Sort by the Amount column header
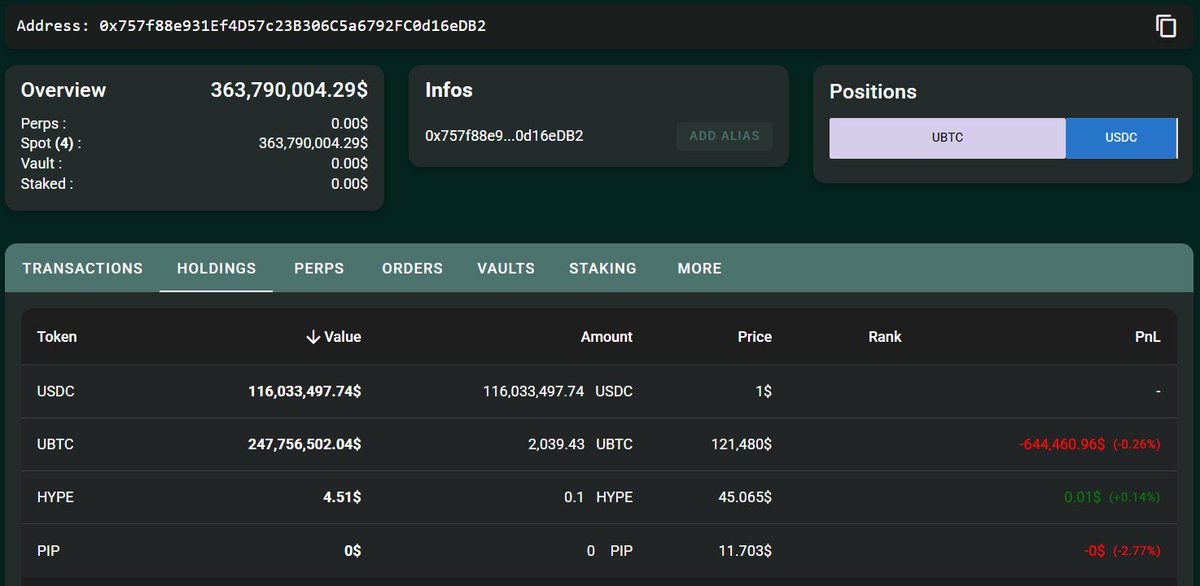 pos(606,337)
